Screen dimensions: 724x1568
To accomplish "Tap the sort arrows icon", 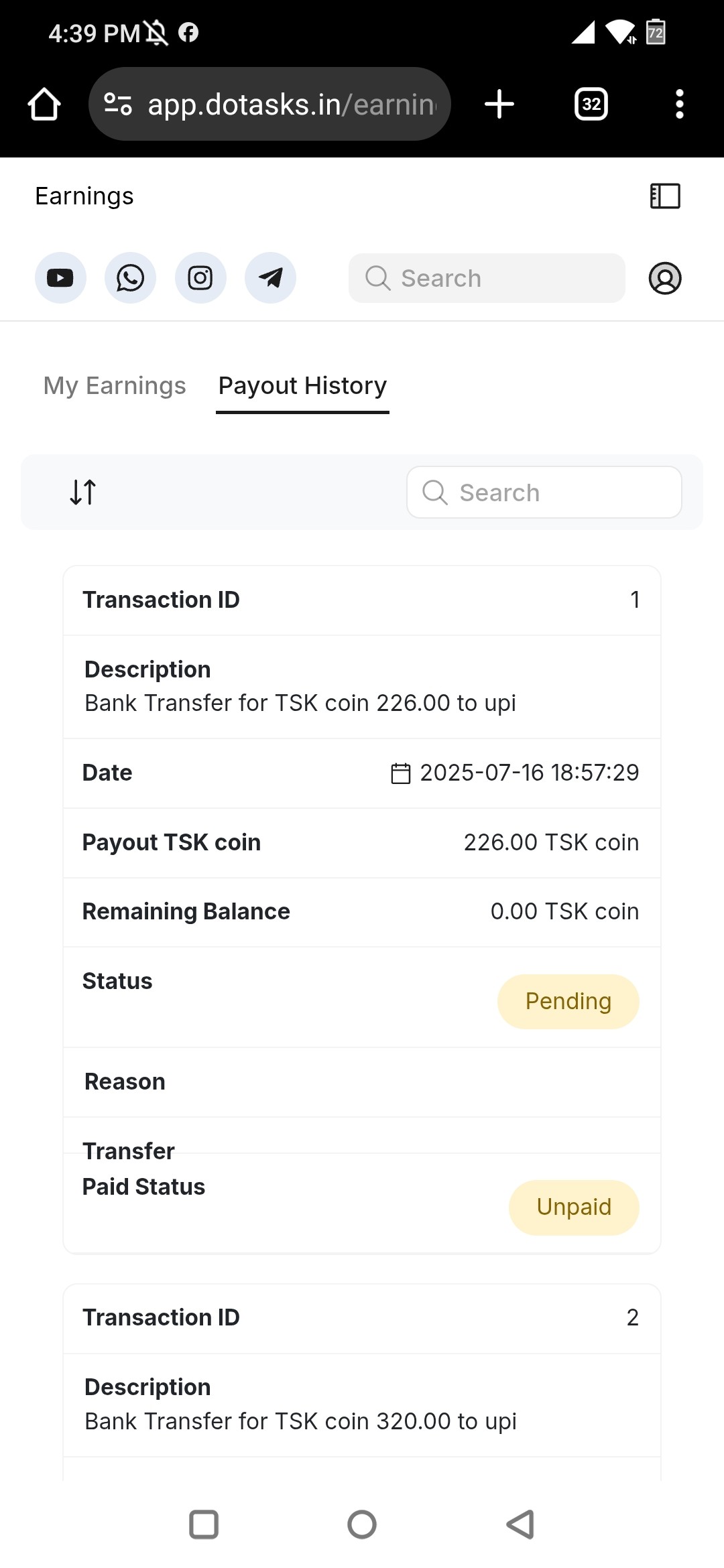I will [x=83, y=492].
